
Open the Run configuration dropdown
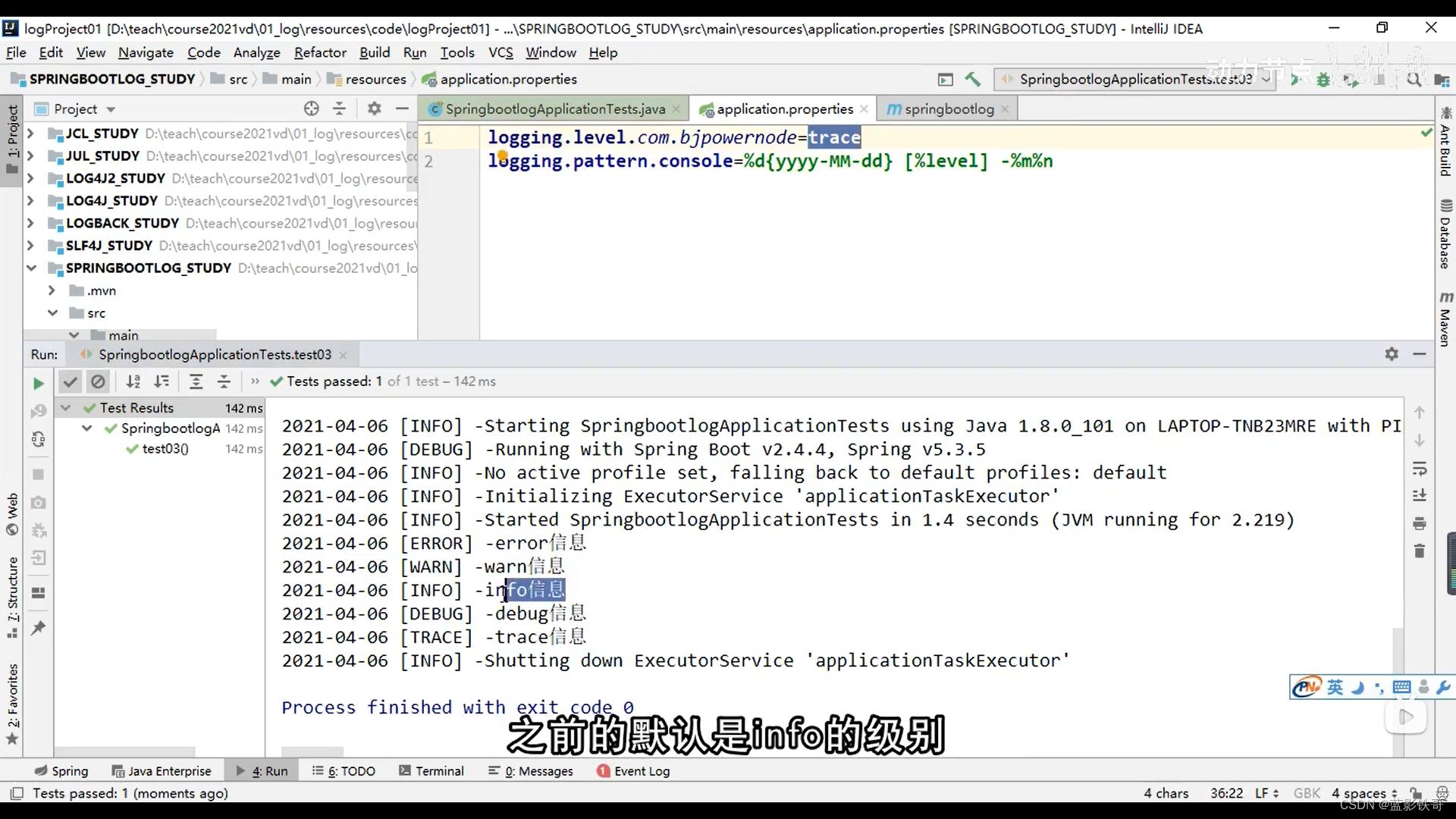(1135, 79)
